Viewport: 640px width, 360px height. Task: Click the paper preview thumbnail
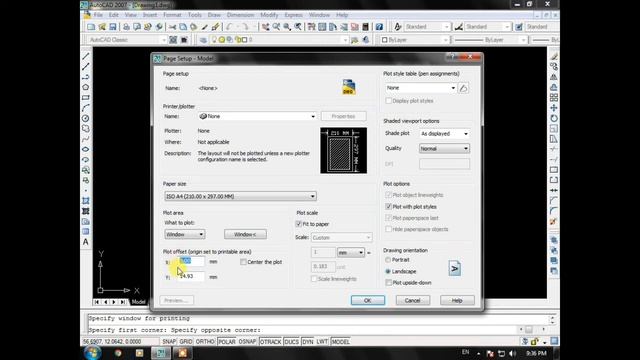click(344, 151)
